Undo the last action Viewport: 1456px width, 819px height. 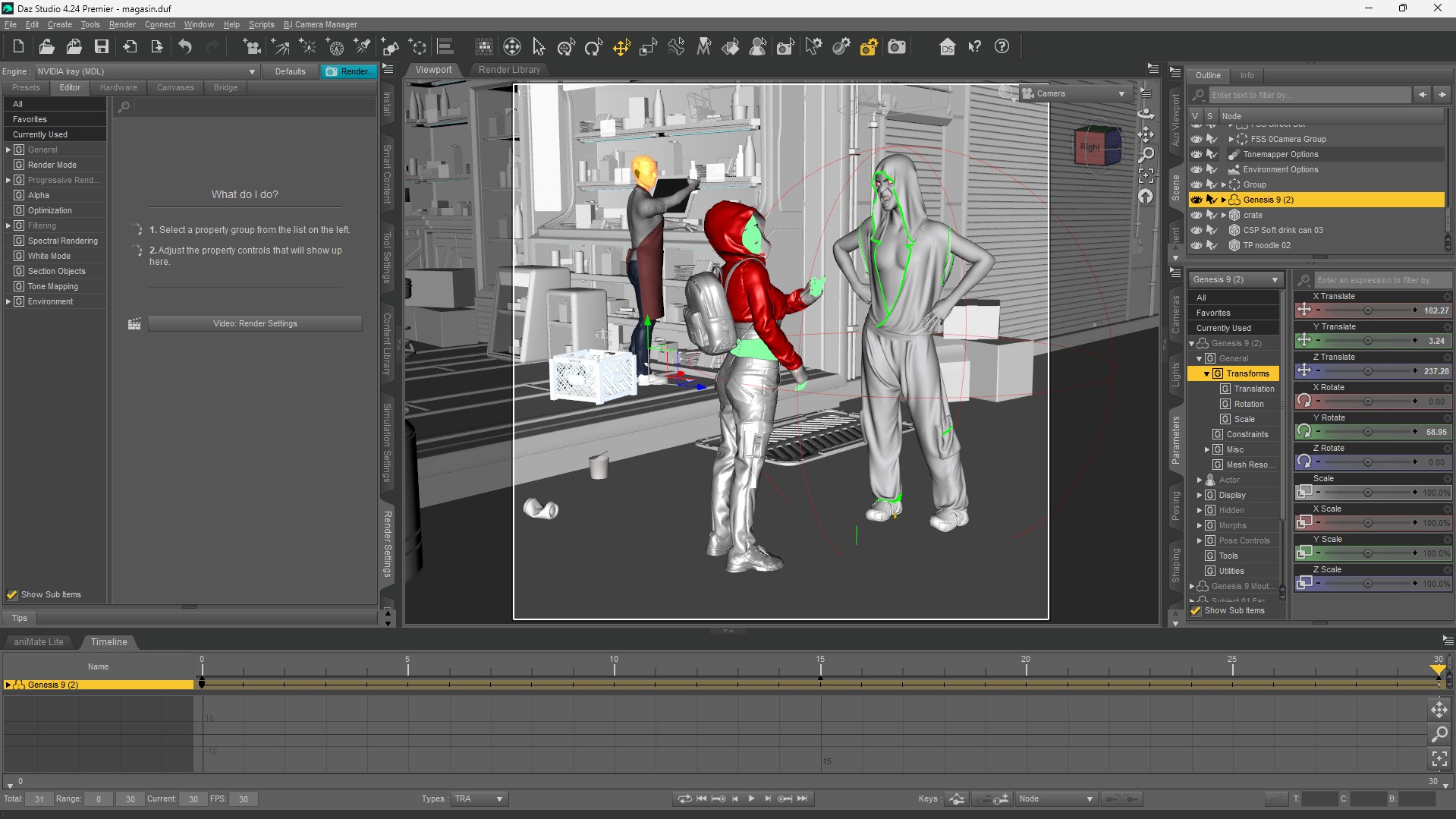coord(185,47)
